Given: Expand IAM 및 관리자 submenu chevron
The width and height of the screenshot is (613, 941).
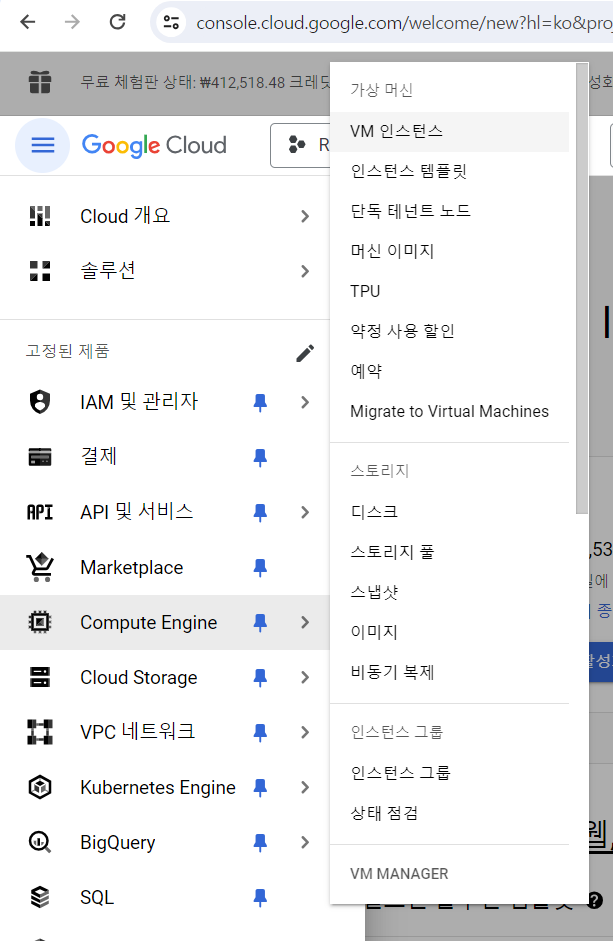Looking at the screenshot, I should click(x=305, y=402).
